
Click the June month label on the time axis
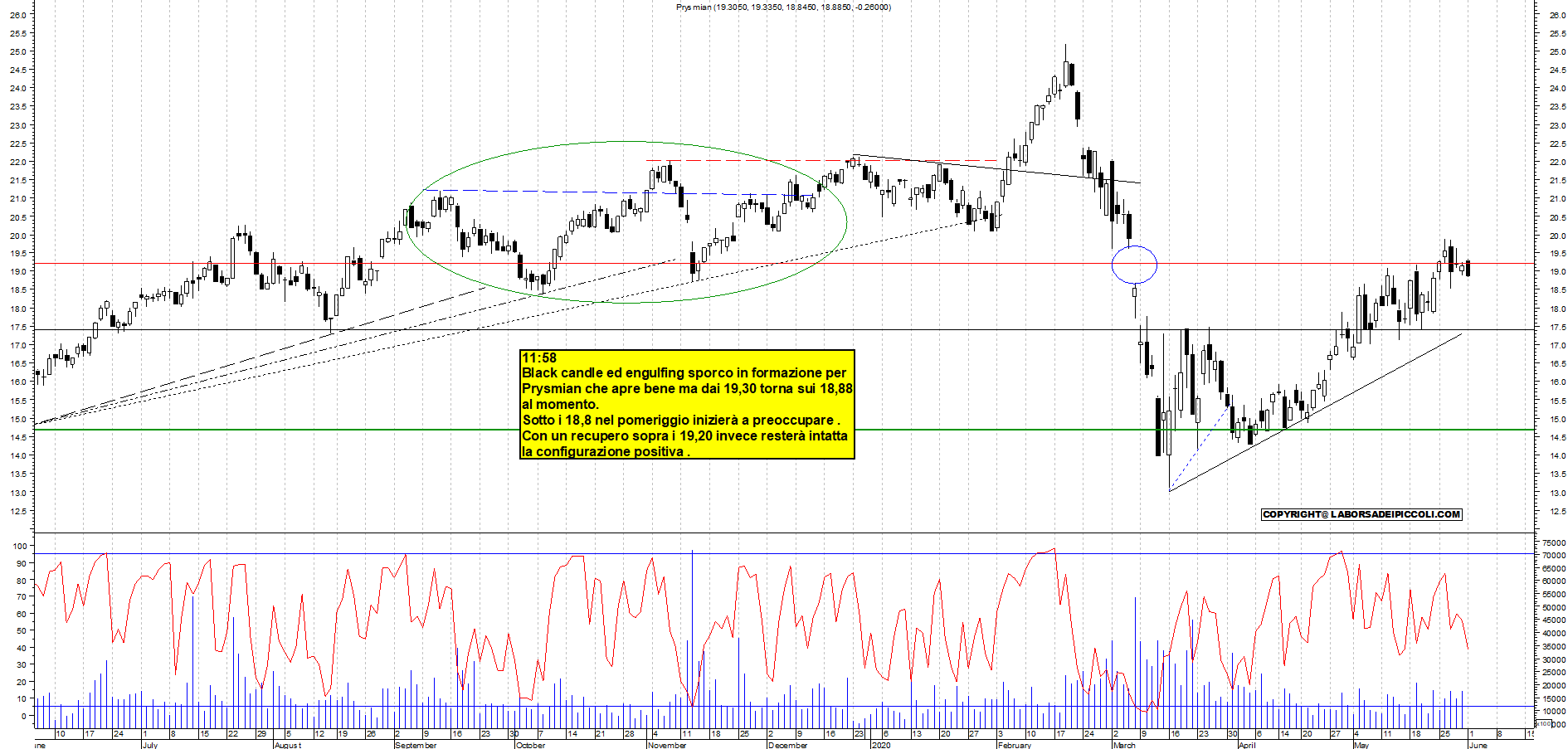[x=1478, y=745]
